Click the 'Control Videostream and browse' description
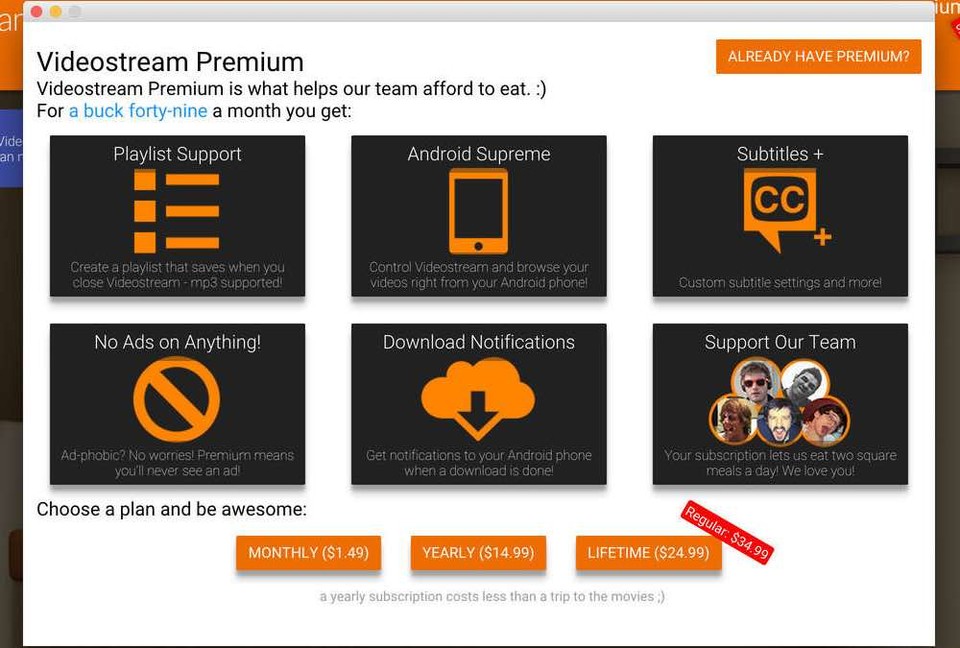The image size is (960, 648). coord(479,275)
